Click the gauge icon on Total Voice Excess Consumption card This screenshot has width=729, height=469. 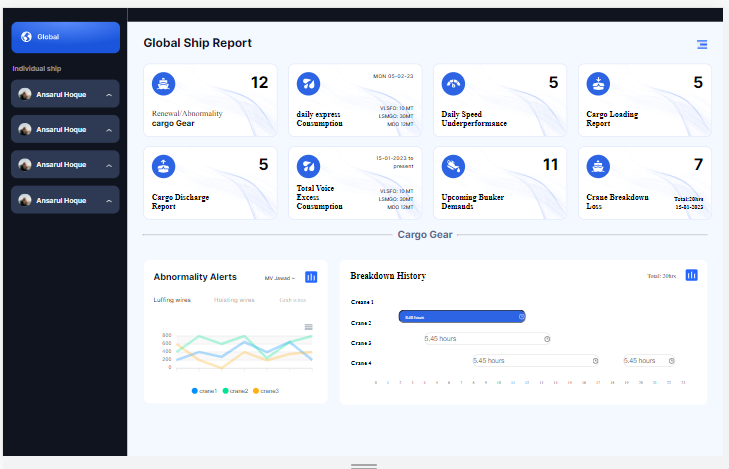tap(308, 166)
